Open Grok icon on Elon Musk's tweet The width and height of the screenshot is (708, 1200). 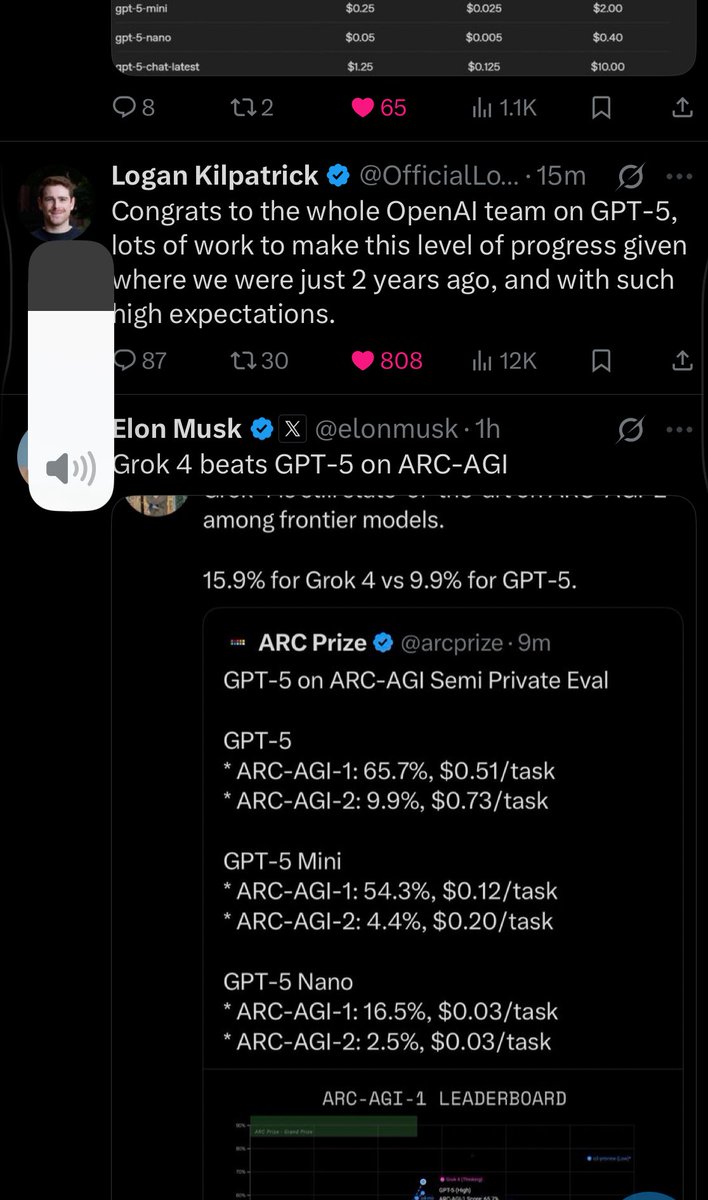pos(630,430)
